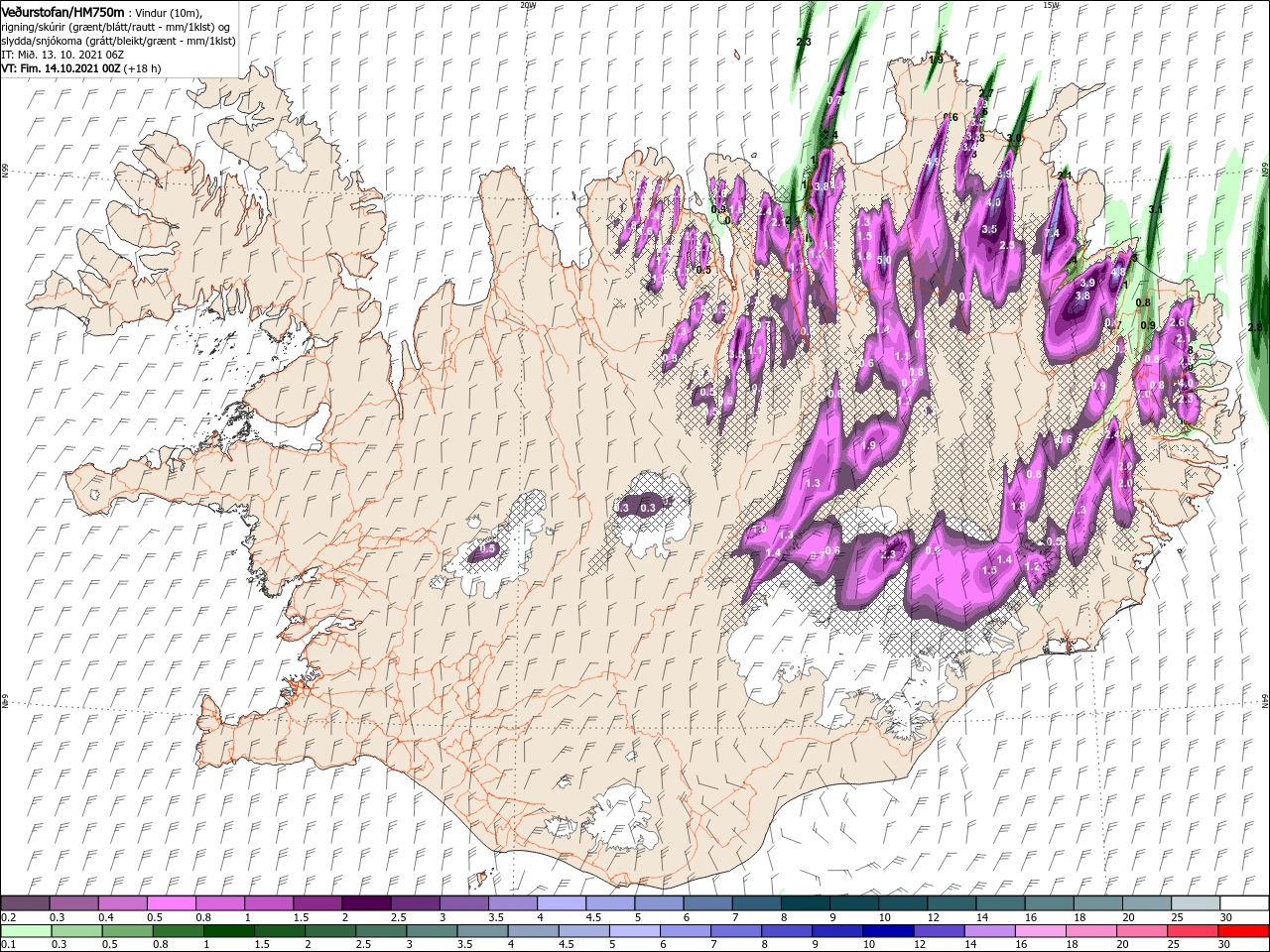The image size is (1270, 952).
Task: Click the black "2.7" value on the north coast
Action: pyautogui.click(x=986, y=93)
